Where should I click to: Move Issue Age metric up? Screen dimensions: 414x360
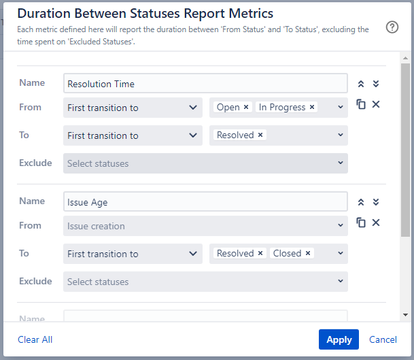coord(361,202)
